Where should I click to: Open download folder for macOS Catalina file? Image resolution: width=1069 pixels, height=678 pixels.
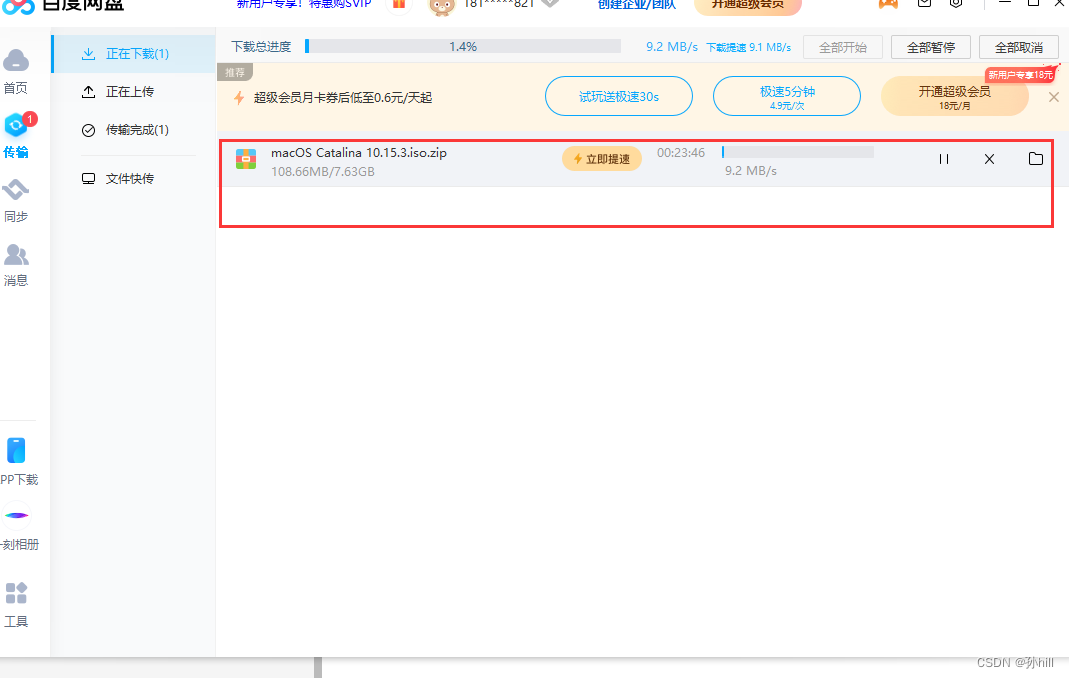tap(1036, 159)
